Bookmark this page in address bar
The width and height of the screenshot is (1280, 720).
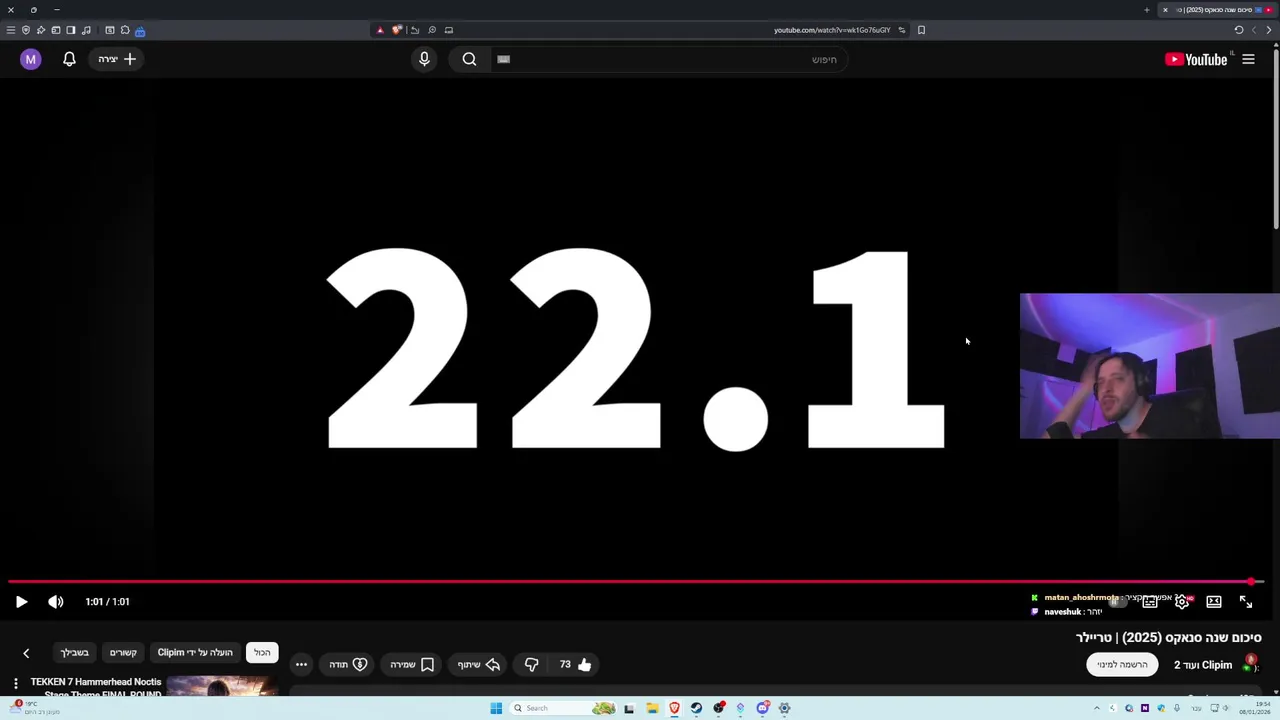coord(921,30)
